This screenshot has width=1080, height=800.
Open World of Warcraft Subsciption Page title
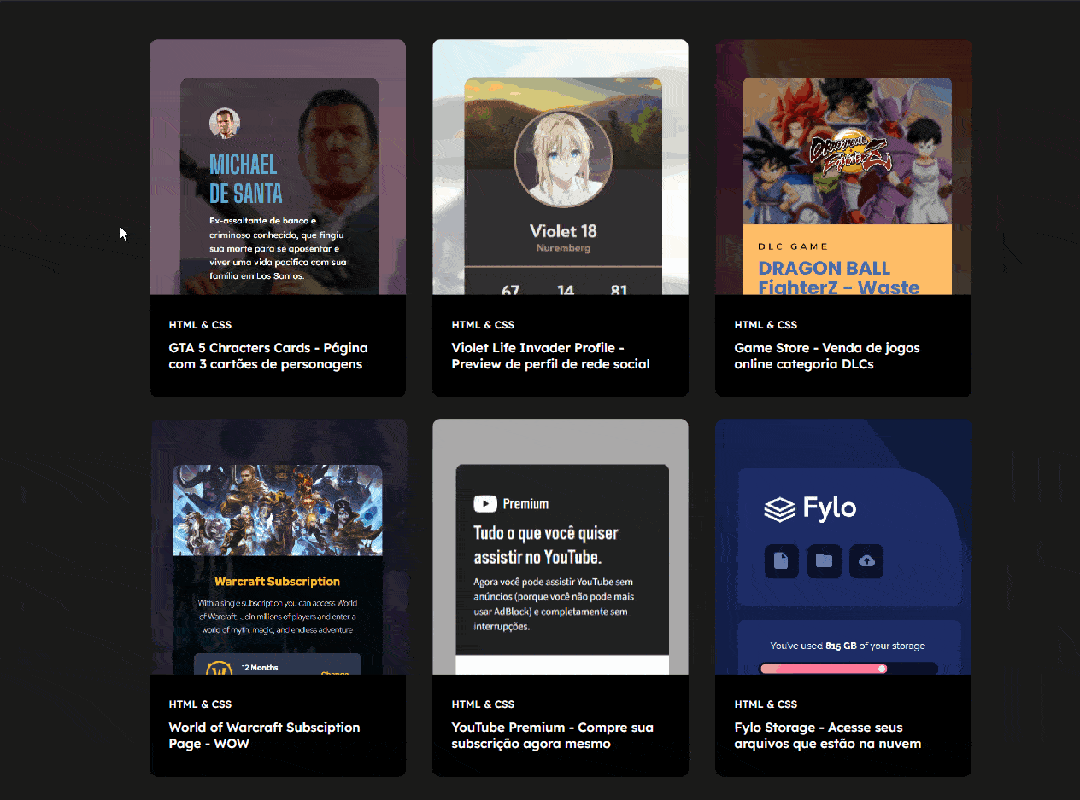[264, 735]
